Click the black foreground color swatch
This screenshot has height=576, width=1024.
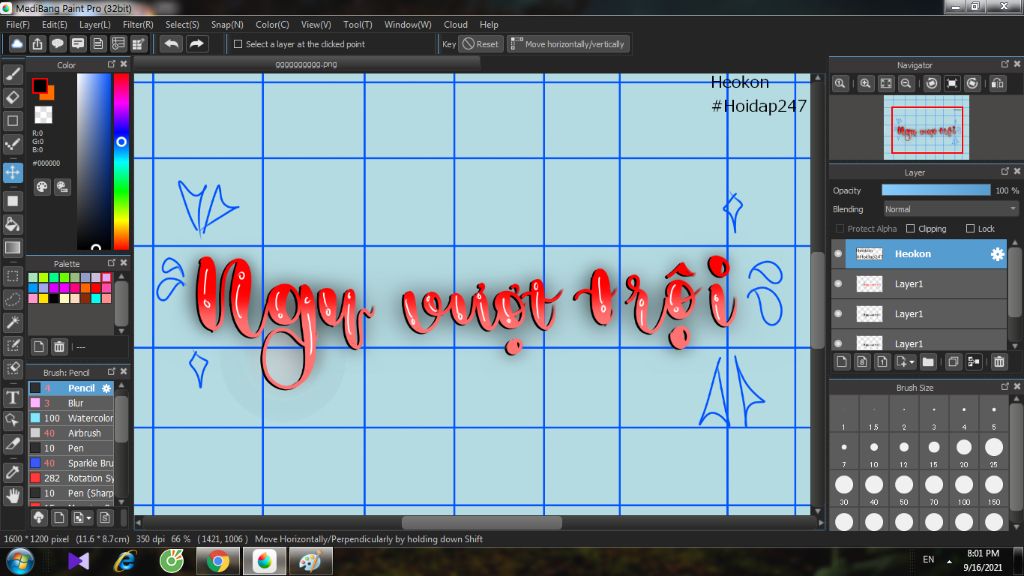pos(40,86)
